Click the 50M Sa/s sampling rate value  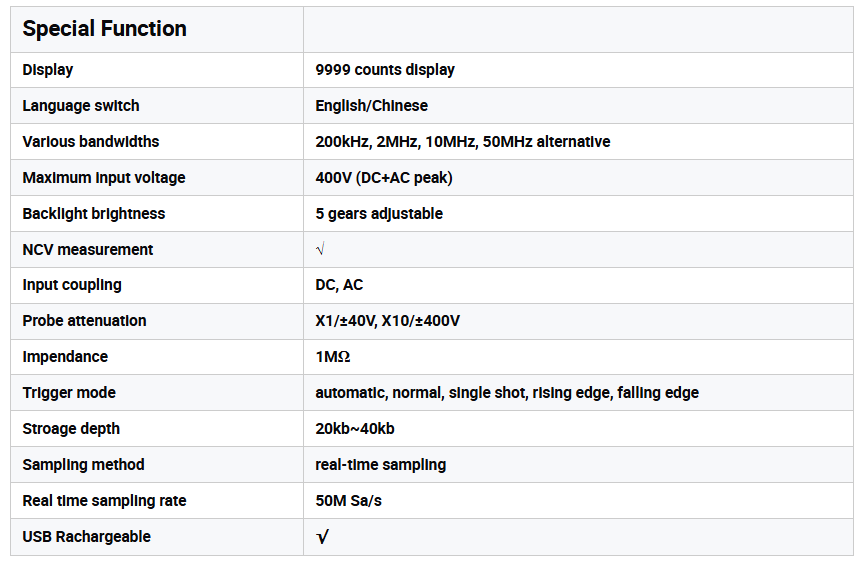(x=348, y=501)
